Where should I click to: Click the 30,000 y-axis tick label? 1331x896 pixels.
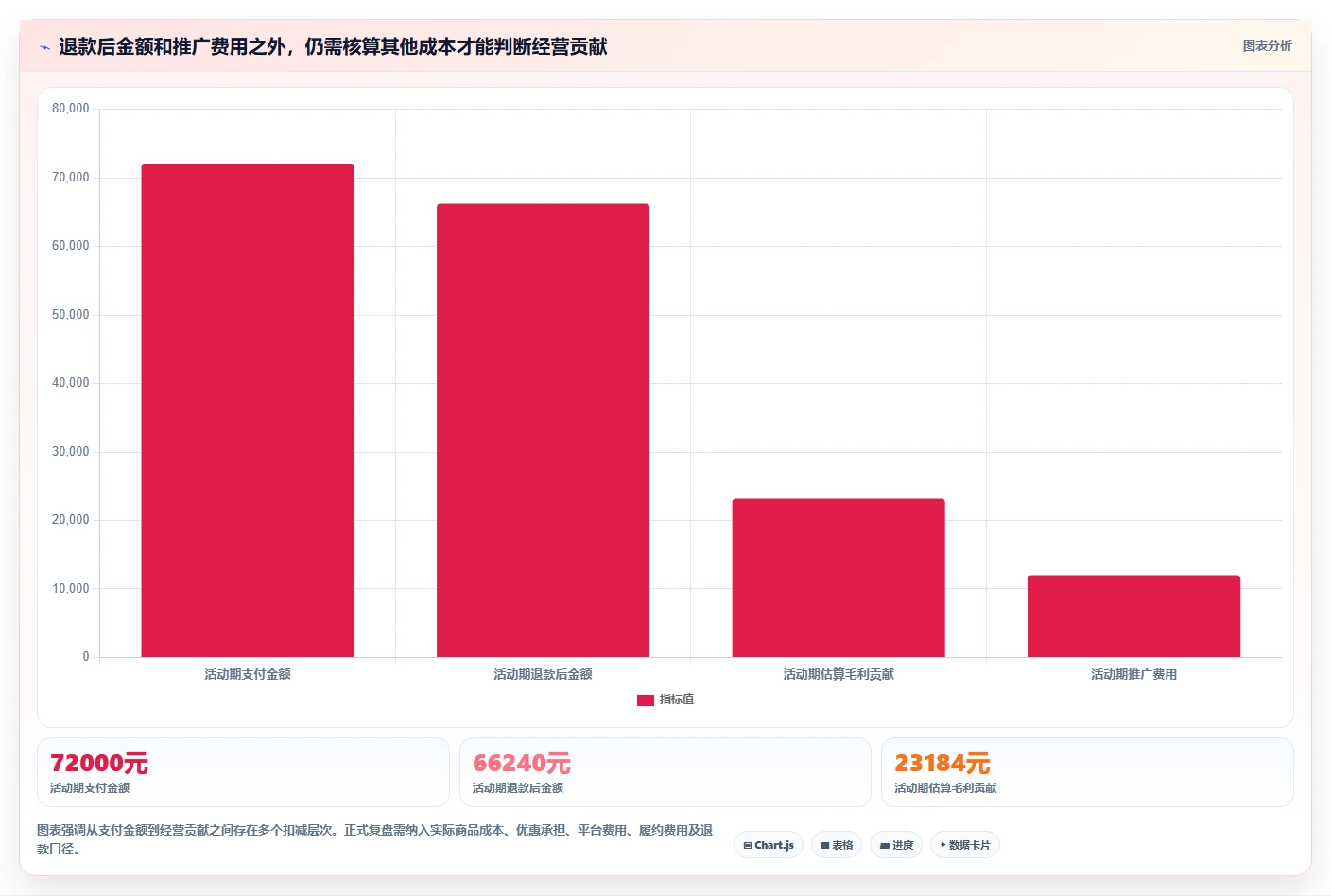pyautogui.click(x=71, y=452)
